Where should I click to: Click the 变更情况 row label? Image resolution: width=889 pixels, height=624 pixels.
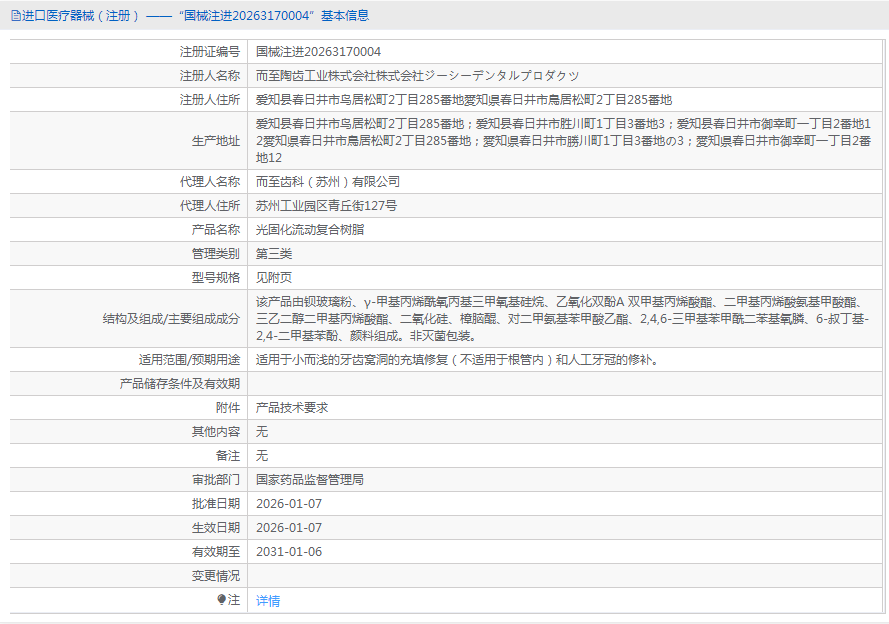coord(216,576)
